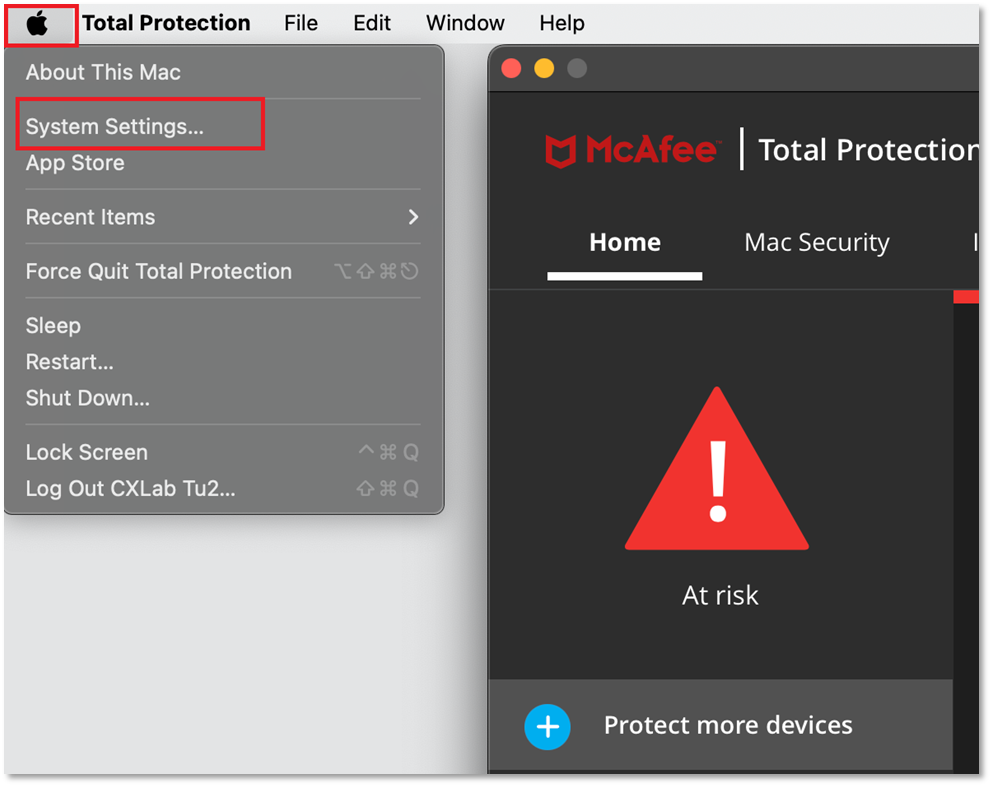Click the McAfee shield logo
992x787 pixels.
tap(560, 150)
